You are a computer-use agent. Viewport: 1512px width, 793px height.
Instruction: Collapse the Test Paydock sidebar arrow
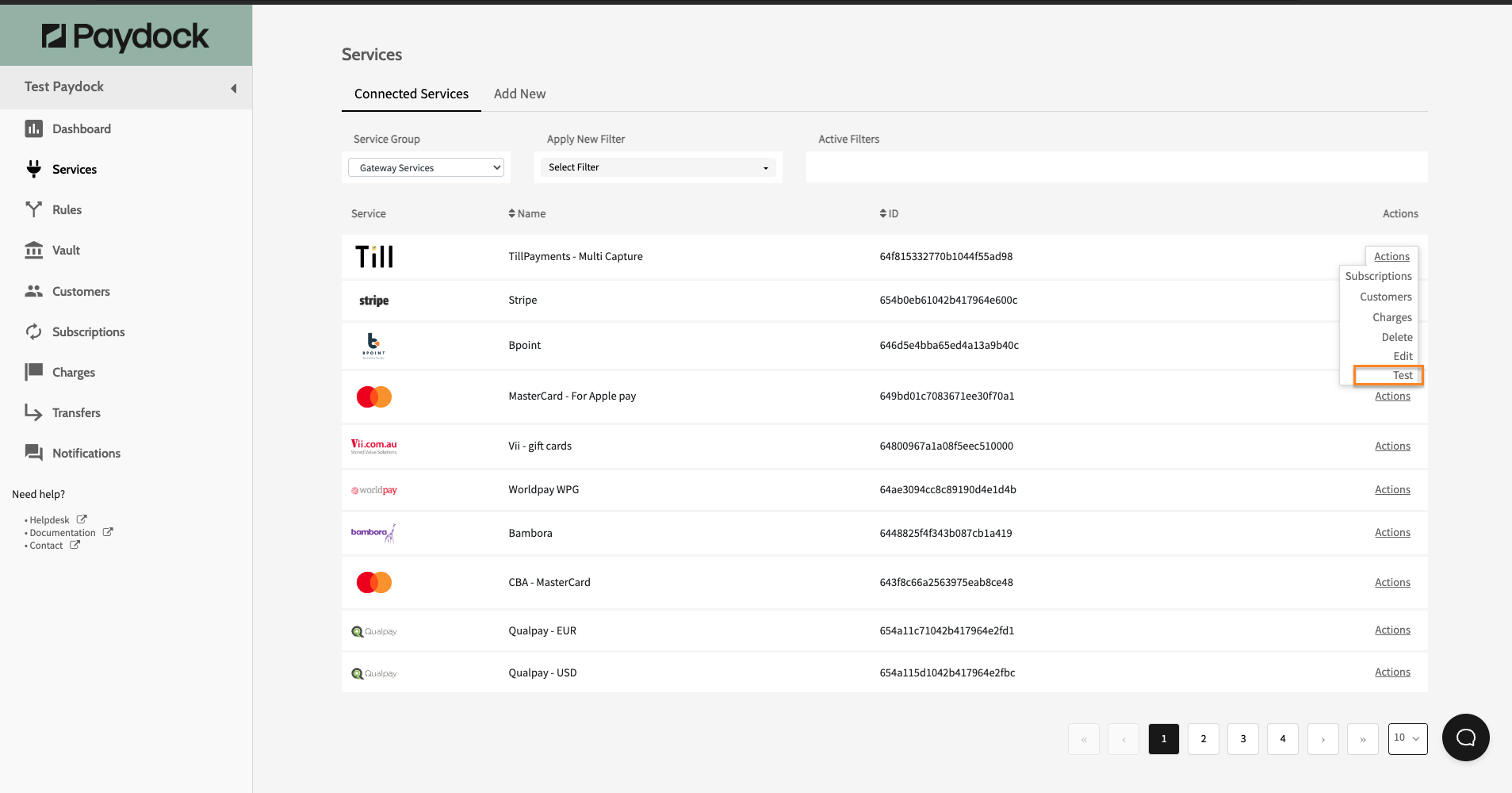[234, 88]
